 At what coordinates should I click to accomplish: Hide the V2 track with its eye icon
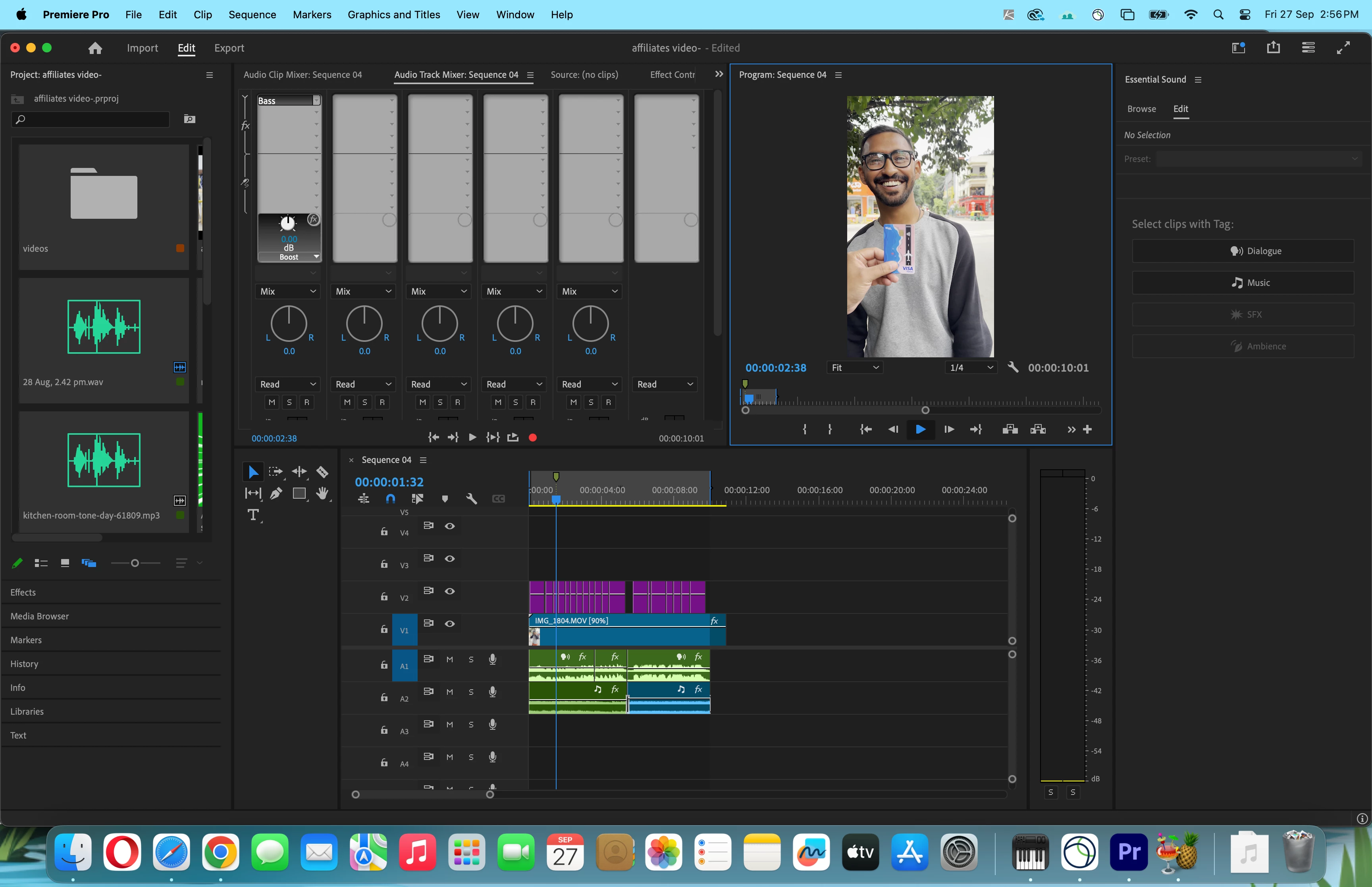pyautogui.click(x=450, y=591)
